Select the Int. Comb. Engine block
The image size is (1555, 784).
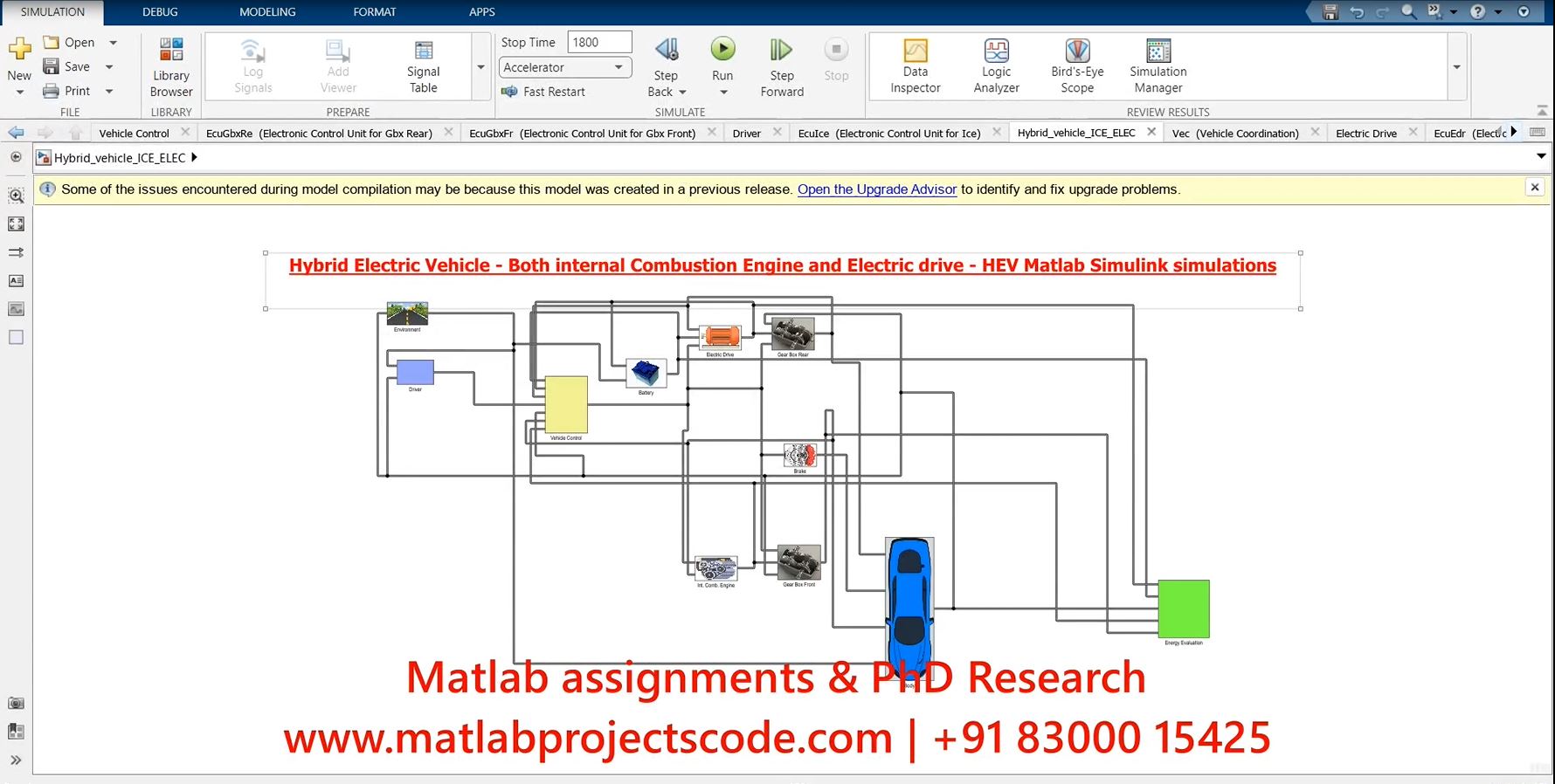pyautogui.click(x=716, y=568)
